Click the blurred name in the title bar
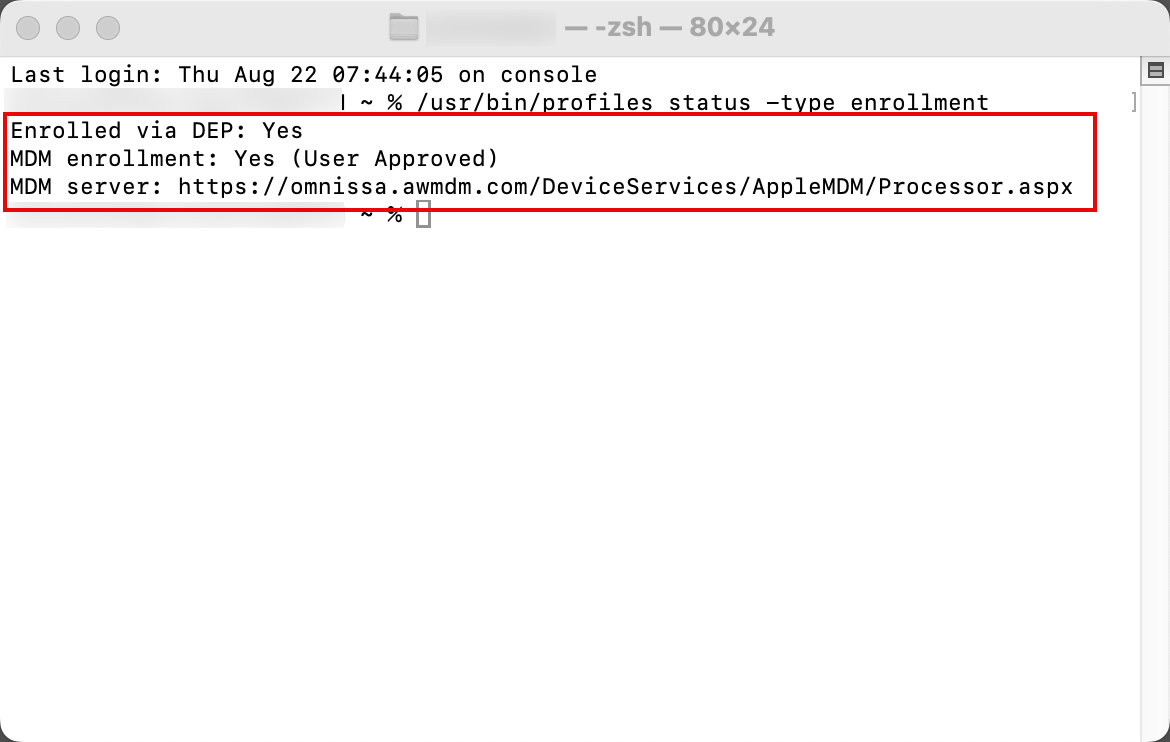 (490, 27)
